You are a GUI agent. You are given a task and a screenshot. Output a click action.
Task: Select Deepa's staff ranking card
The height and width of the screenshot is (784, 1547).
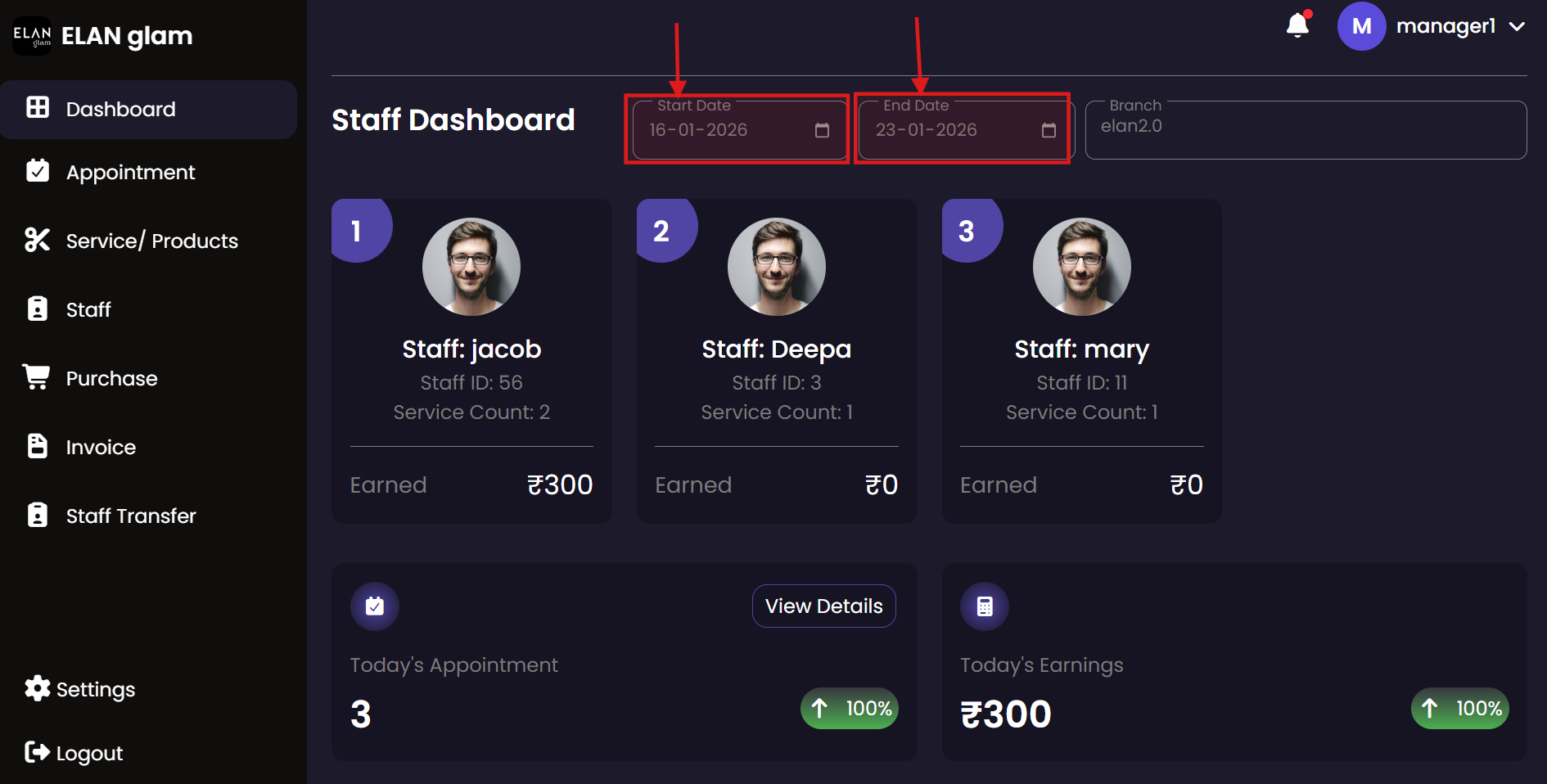[x=777, y=361]
